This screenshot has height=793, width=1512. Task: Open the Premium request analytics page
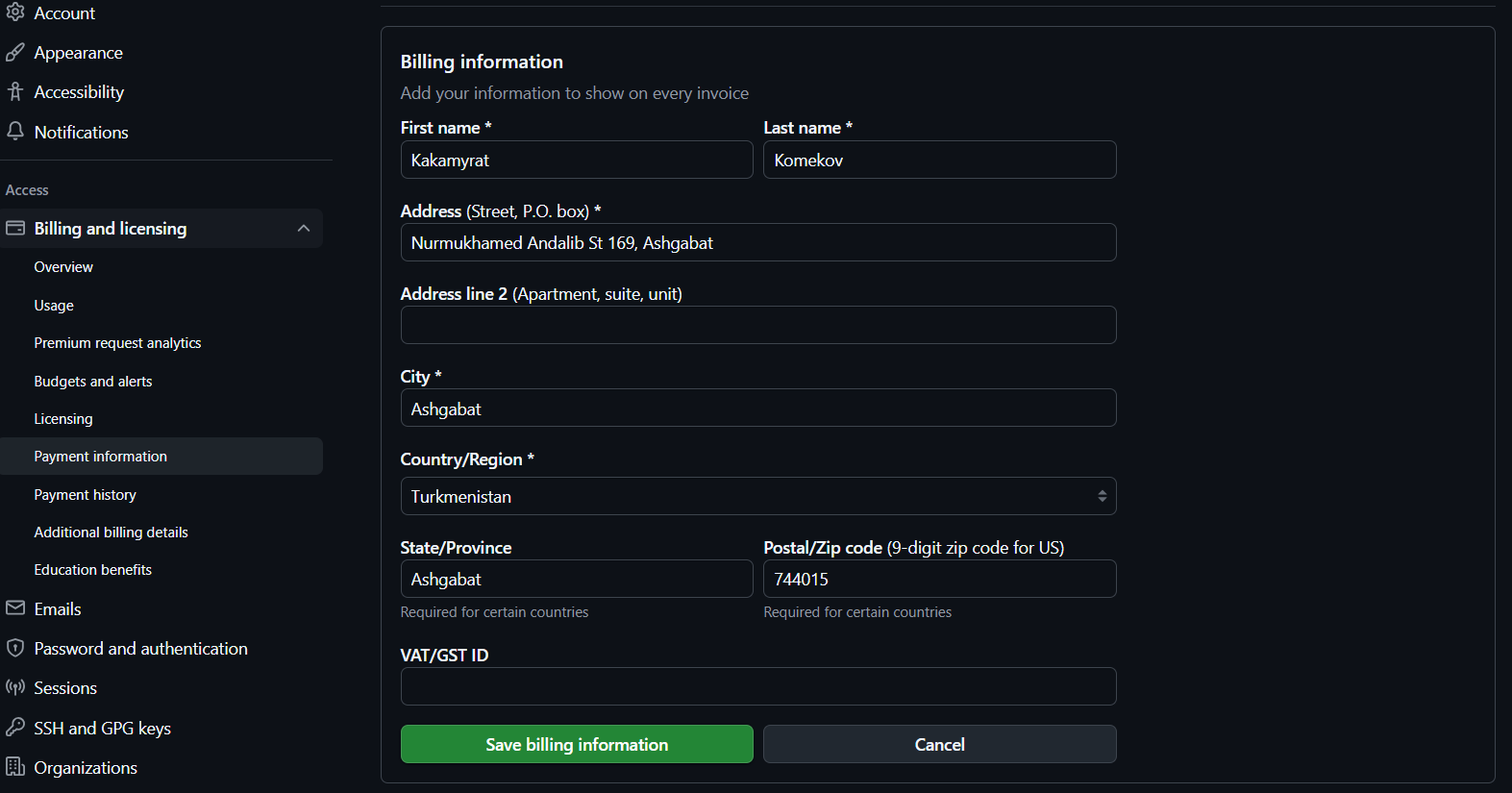pyautogui.click(x=117, y=342)
